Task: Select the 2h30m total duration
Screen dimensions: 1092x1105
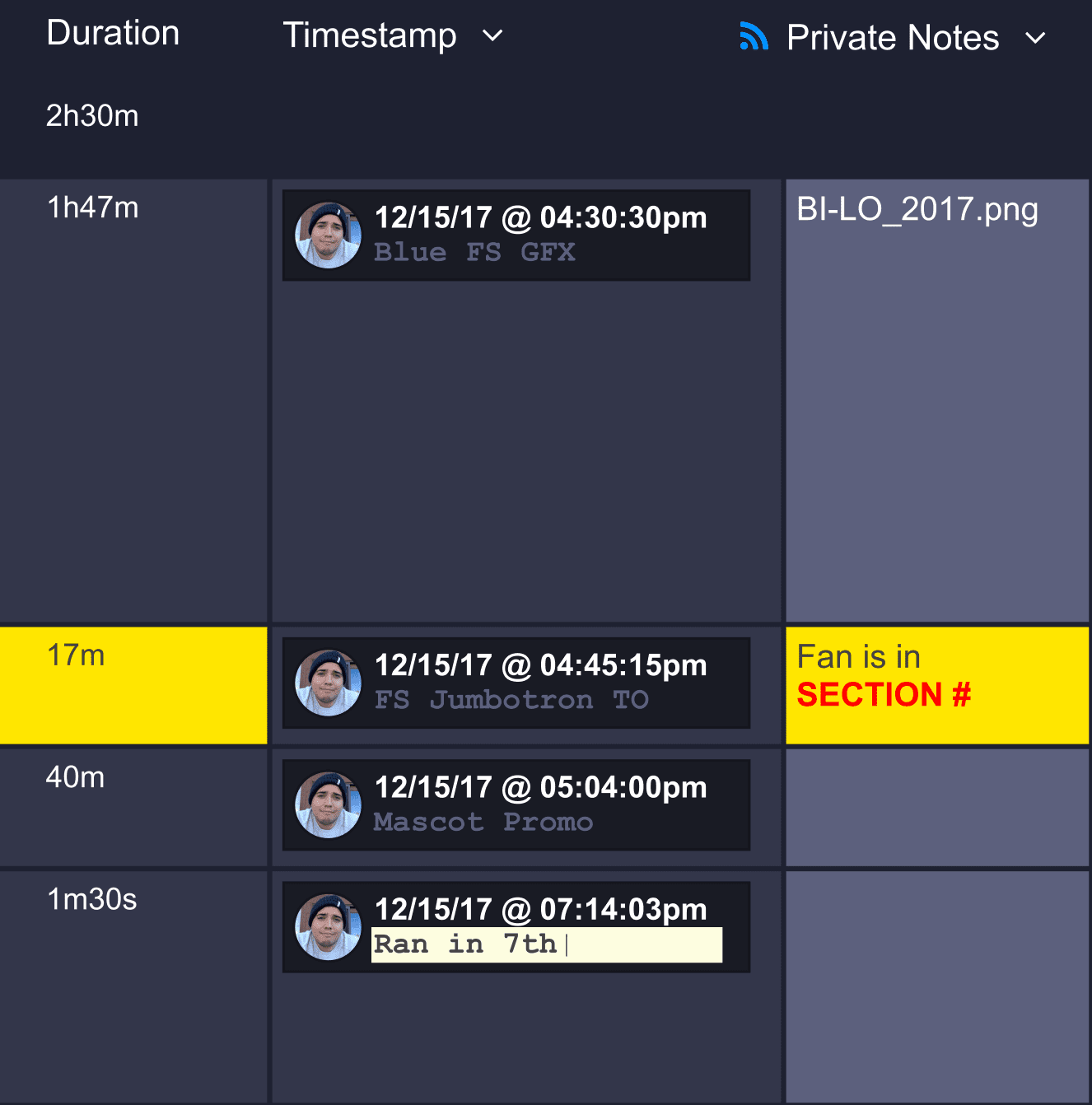Action: tap(92, 116)
